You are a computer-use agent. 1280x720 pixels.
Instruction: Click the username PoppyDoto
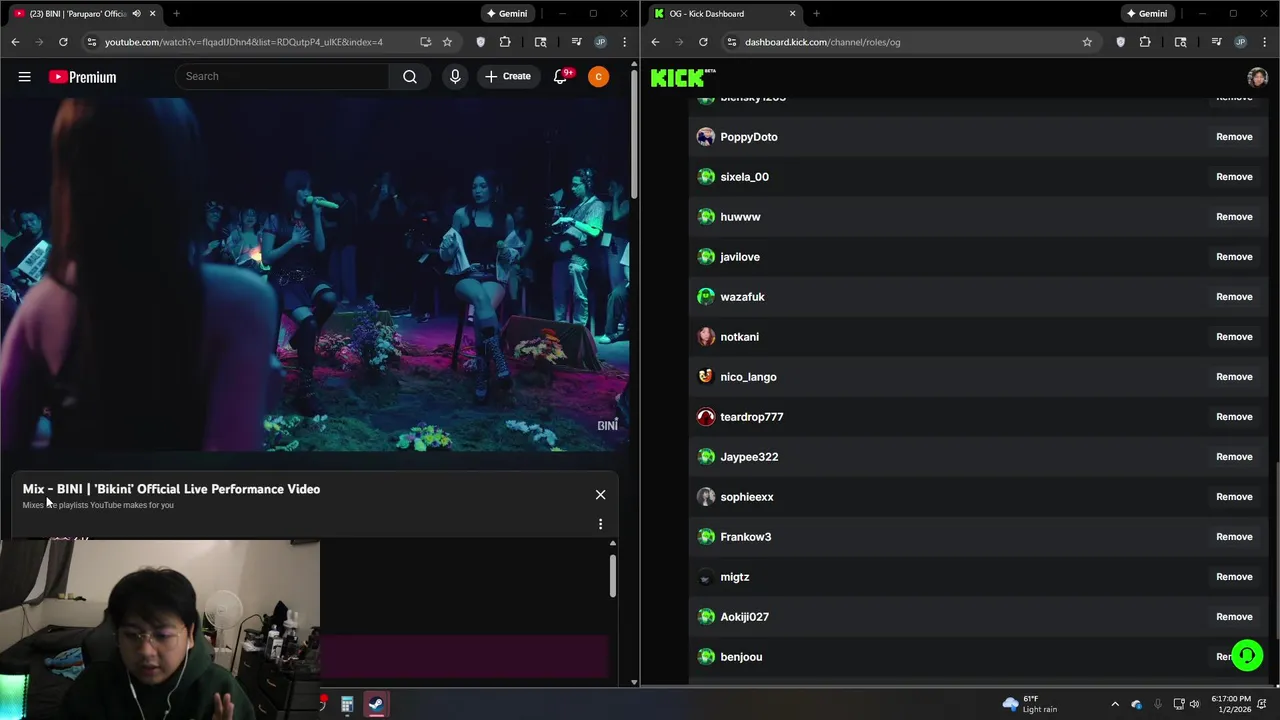coord(749,137)
